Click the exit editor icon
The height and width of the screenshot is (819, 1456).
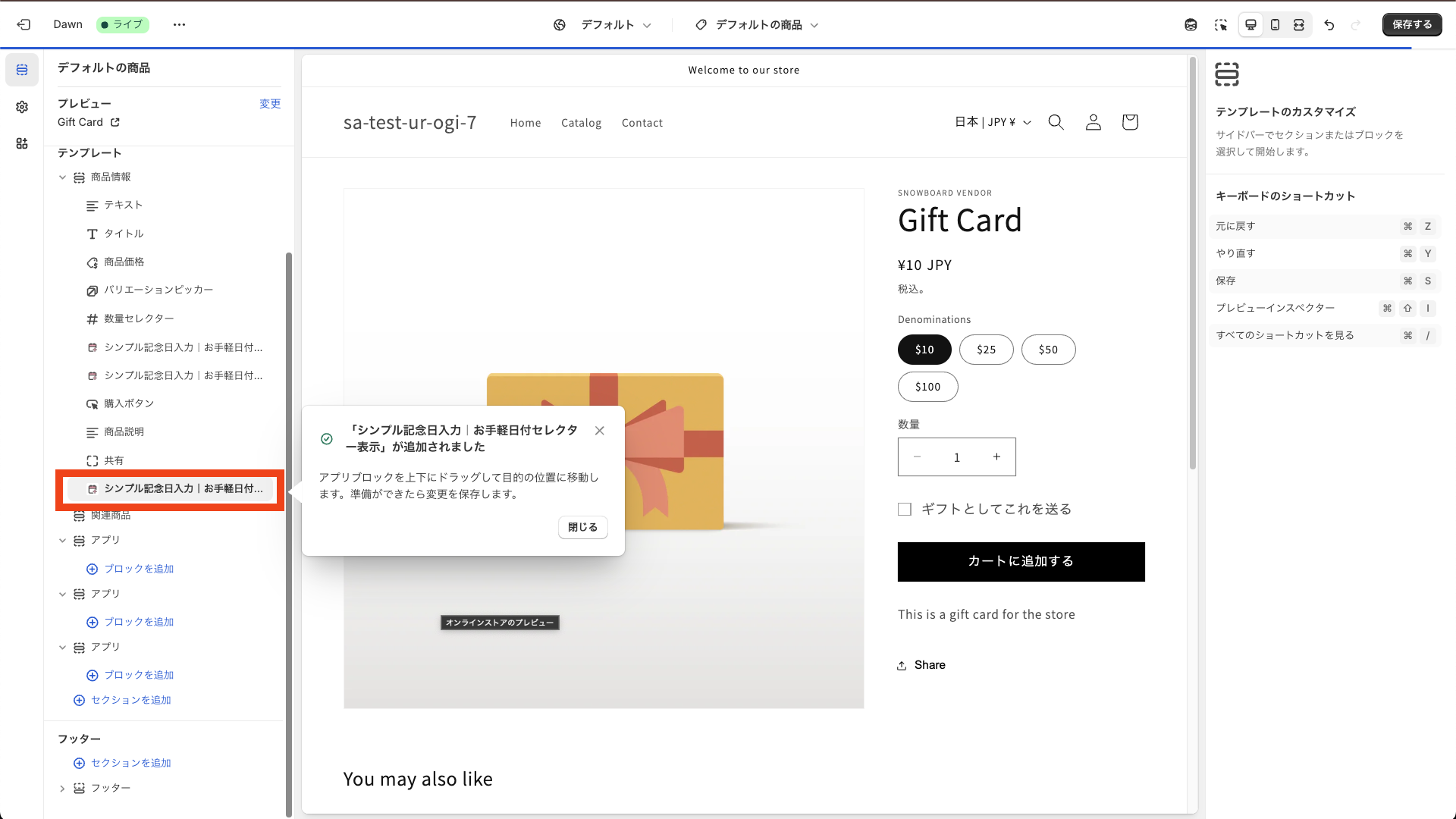[24, 24]
